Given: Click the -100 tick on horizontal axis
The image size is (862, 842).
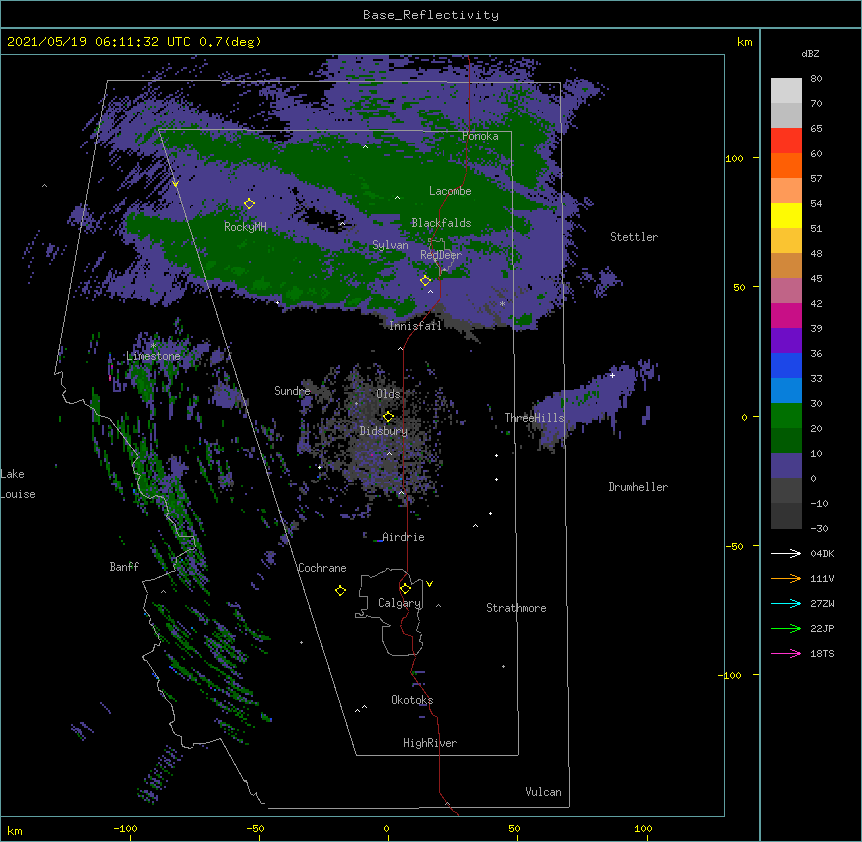Looking at the screenshot, I should (x=125, y=828).
